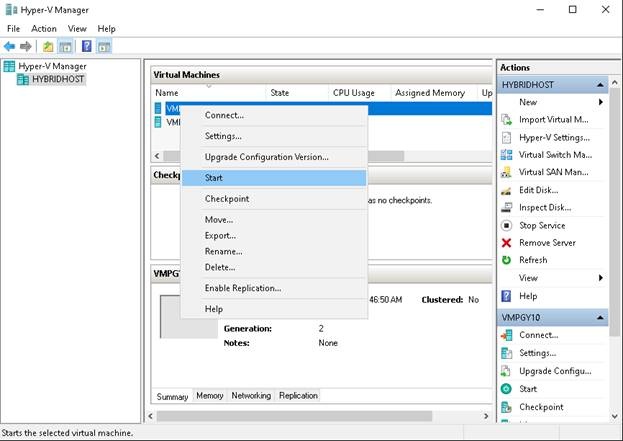The image size is (623, 441).
Task: Click the Virtual Switch Manager icon
Action: coord(506,155)
